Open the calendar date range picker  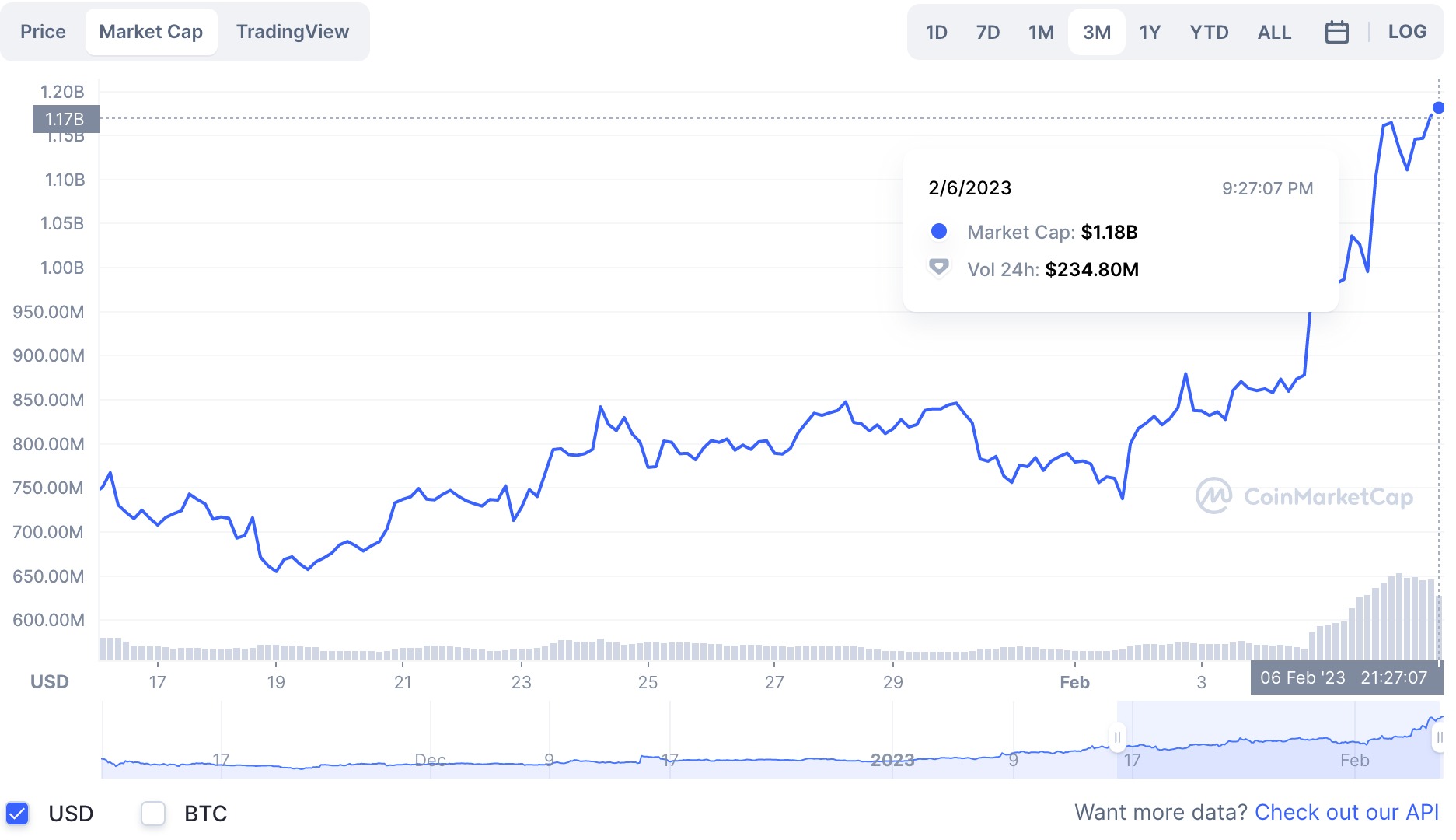point(1336,32)
